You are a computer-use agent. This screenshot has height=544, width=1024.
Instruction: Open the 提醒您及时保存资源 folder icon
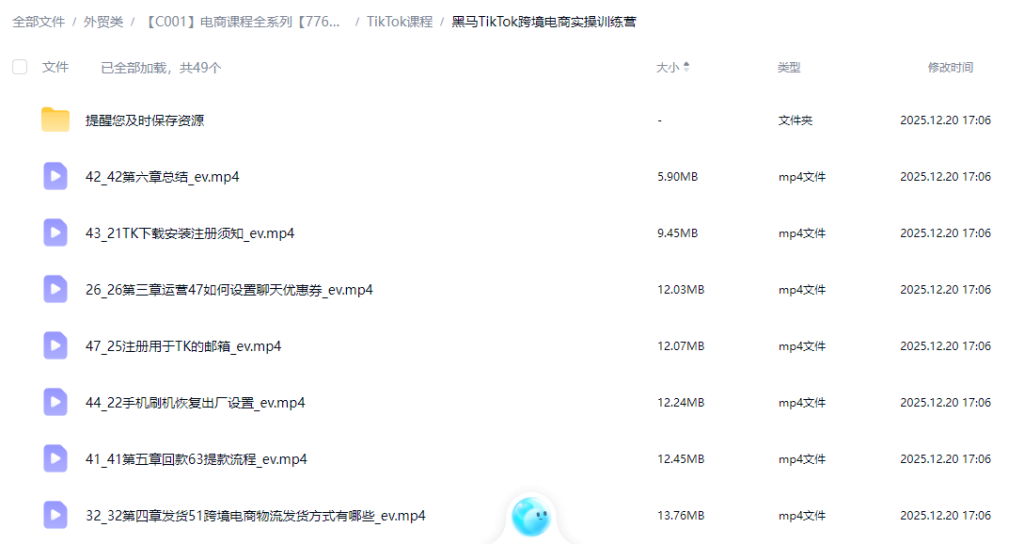(x=55, y=120)
